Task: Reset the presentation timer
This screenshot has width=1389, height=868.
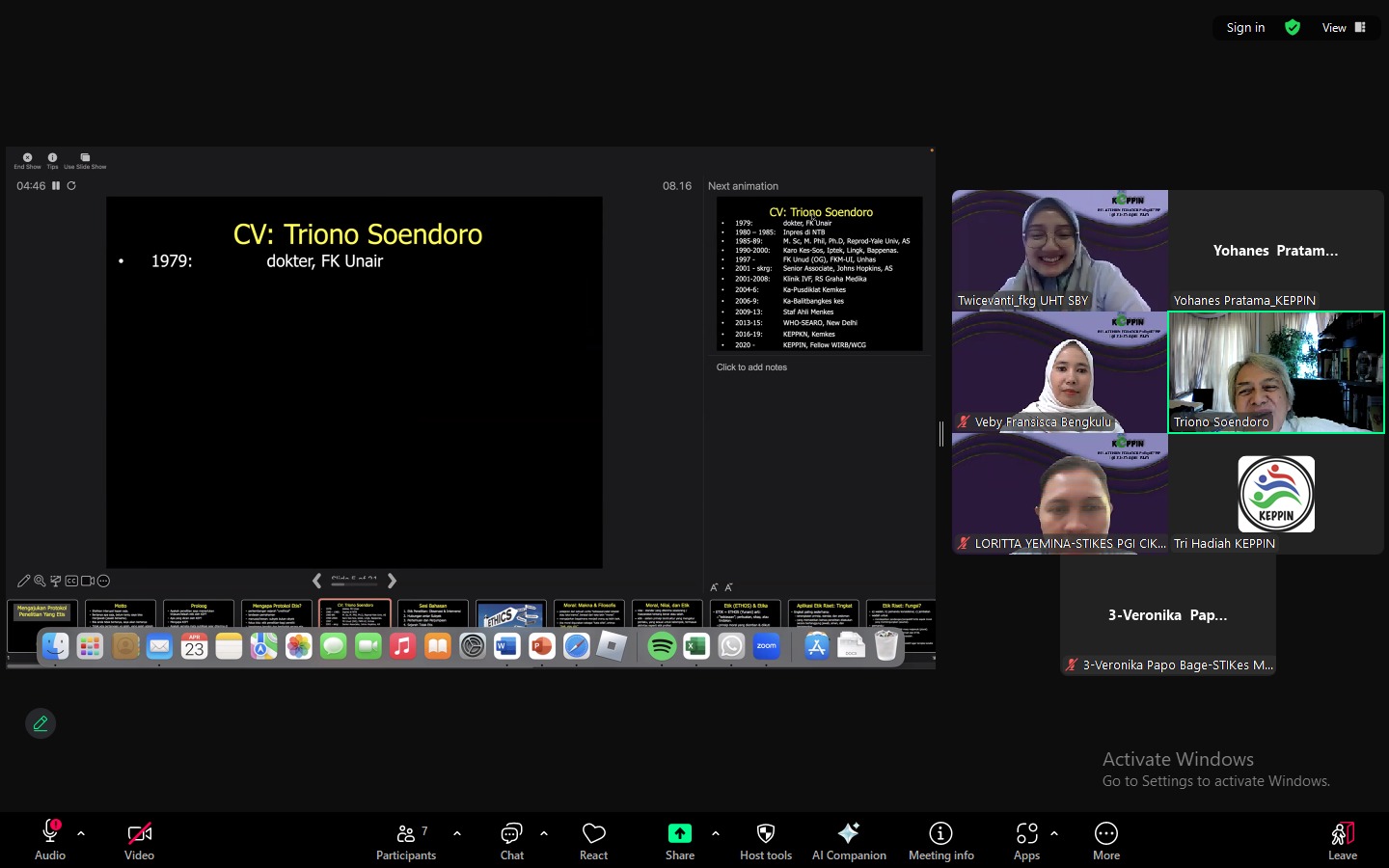Action: pyautogui.click(x=71, y=185)
